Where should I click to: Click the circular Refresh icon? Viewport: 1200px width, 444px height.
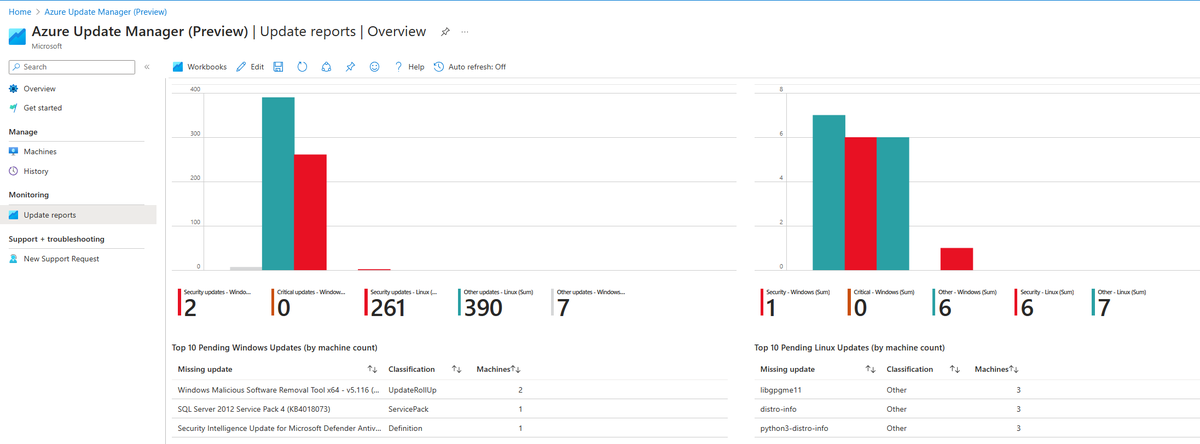tap(302, 67)
